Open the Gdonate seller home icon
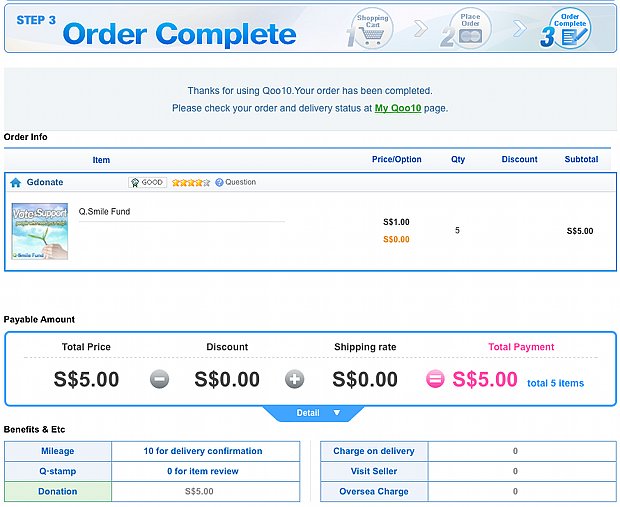 15,182
